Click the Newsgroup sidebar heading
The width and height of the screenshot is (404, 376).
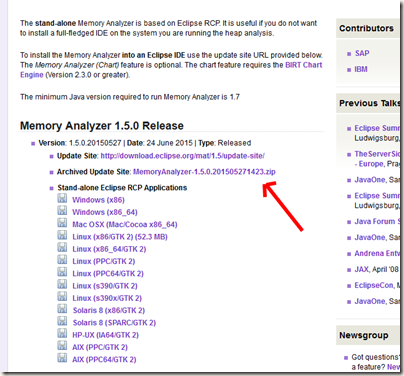point(364,335)
